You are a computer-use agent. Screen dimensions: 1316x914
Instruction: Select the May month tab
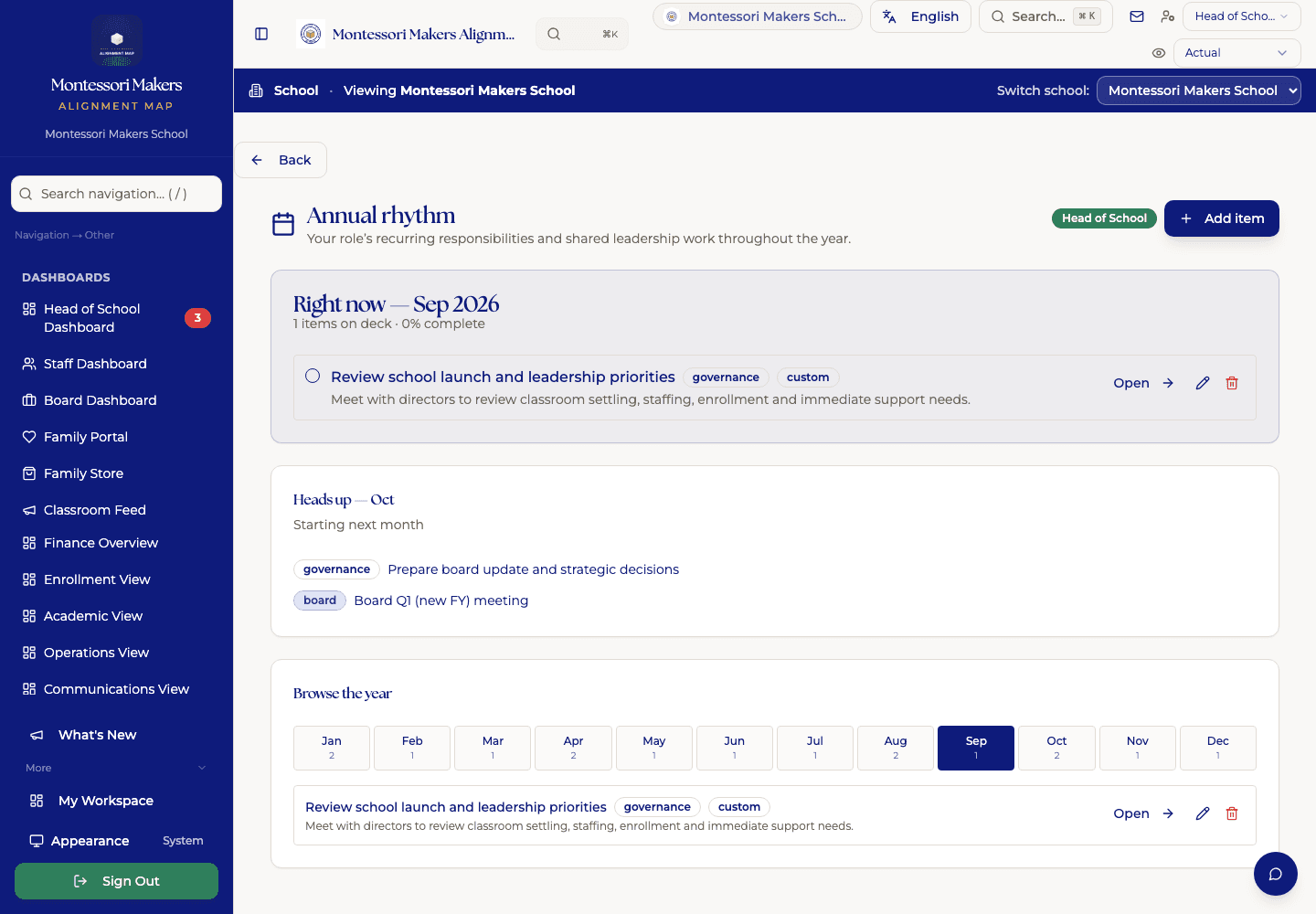[654, 748]
